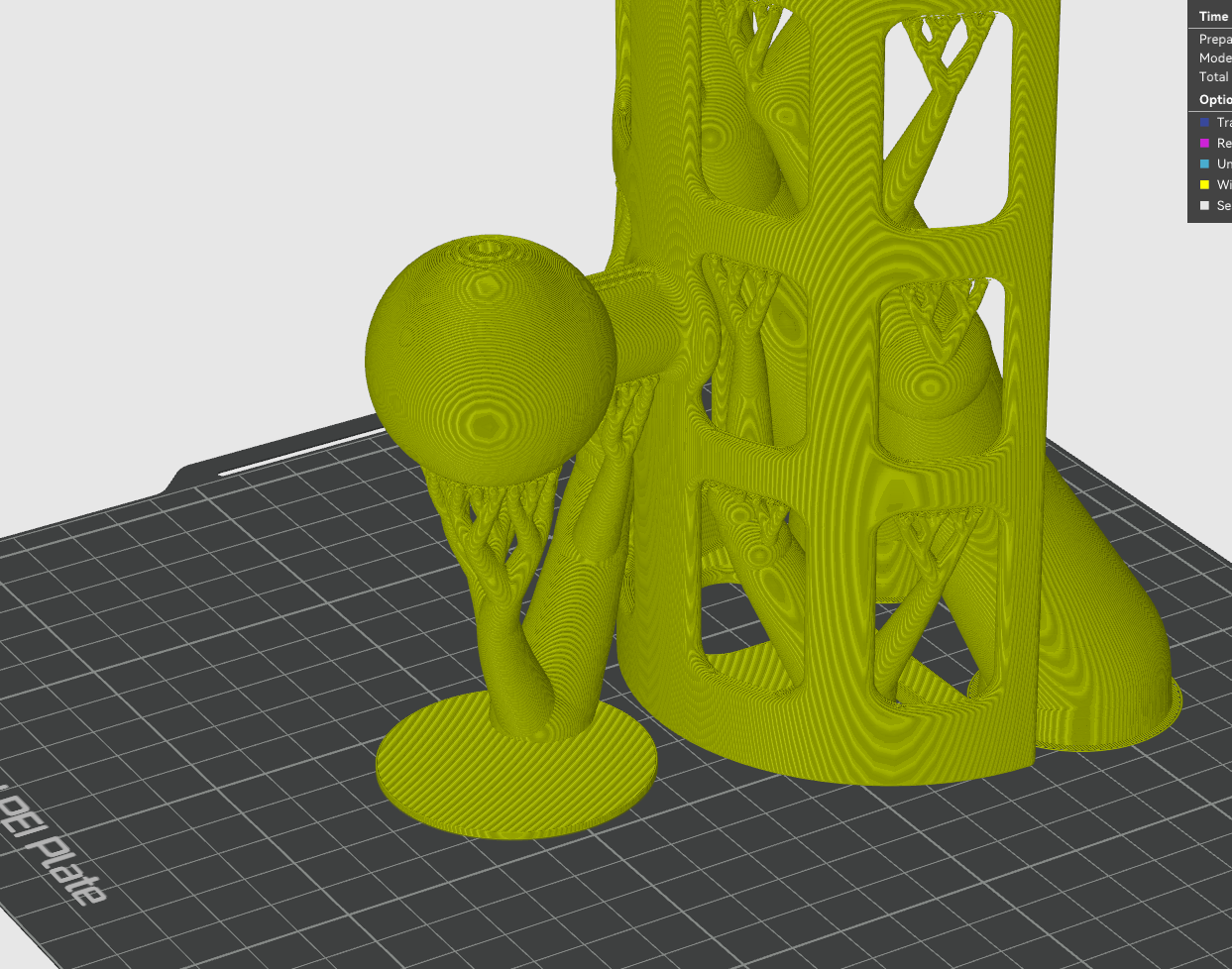Click the "Re" option label

point(1224,143)
